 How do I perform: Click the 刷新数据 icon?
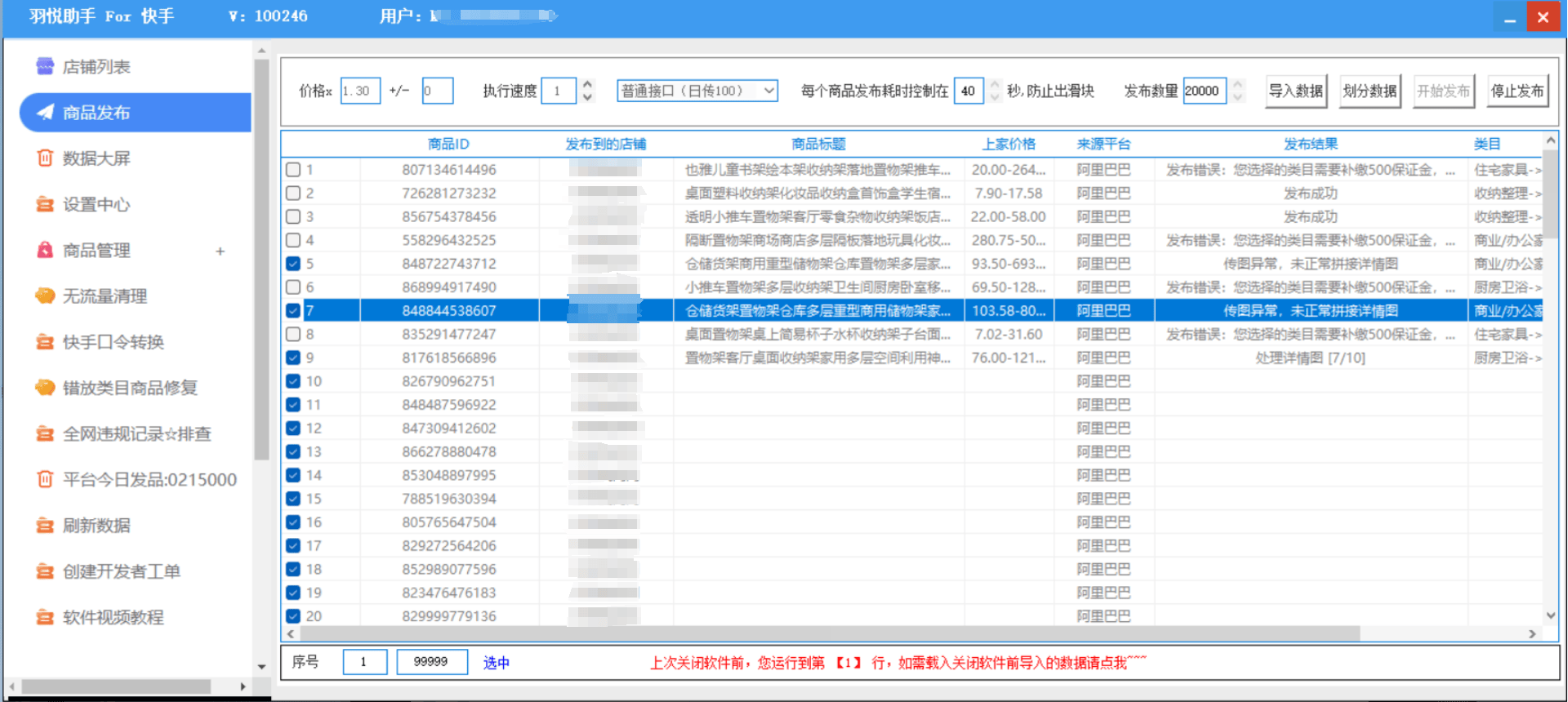[45, 525]
